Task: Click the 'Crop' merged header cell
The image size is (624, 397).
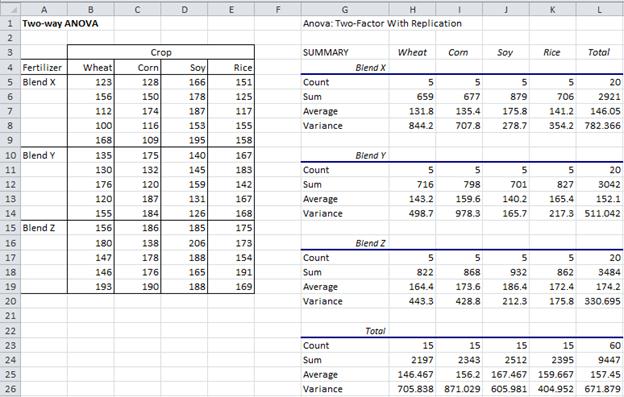Action: tap(161, 53)
